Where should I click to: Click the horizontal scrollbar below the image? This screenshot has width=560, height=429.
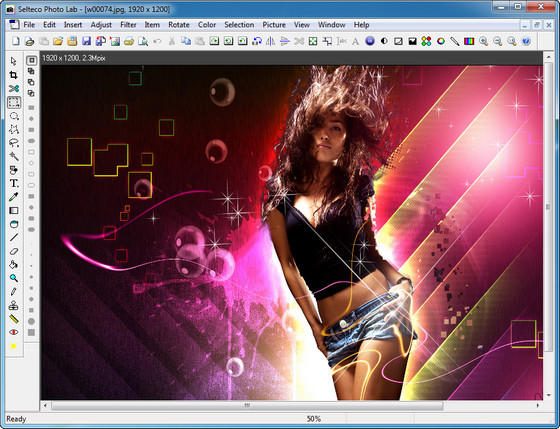click(x=247, y=406)
